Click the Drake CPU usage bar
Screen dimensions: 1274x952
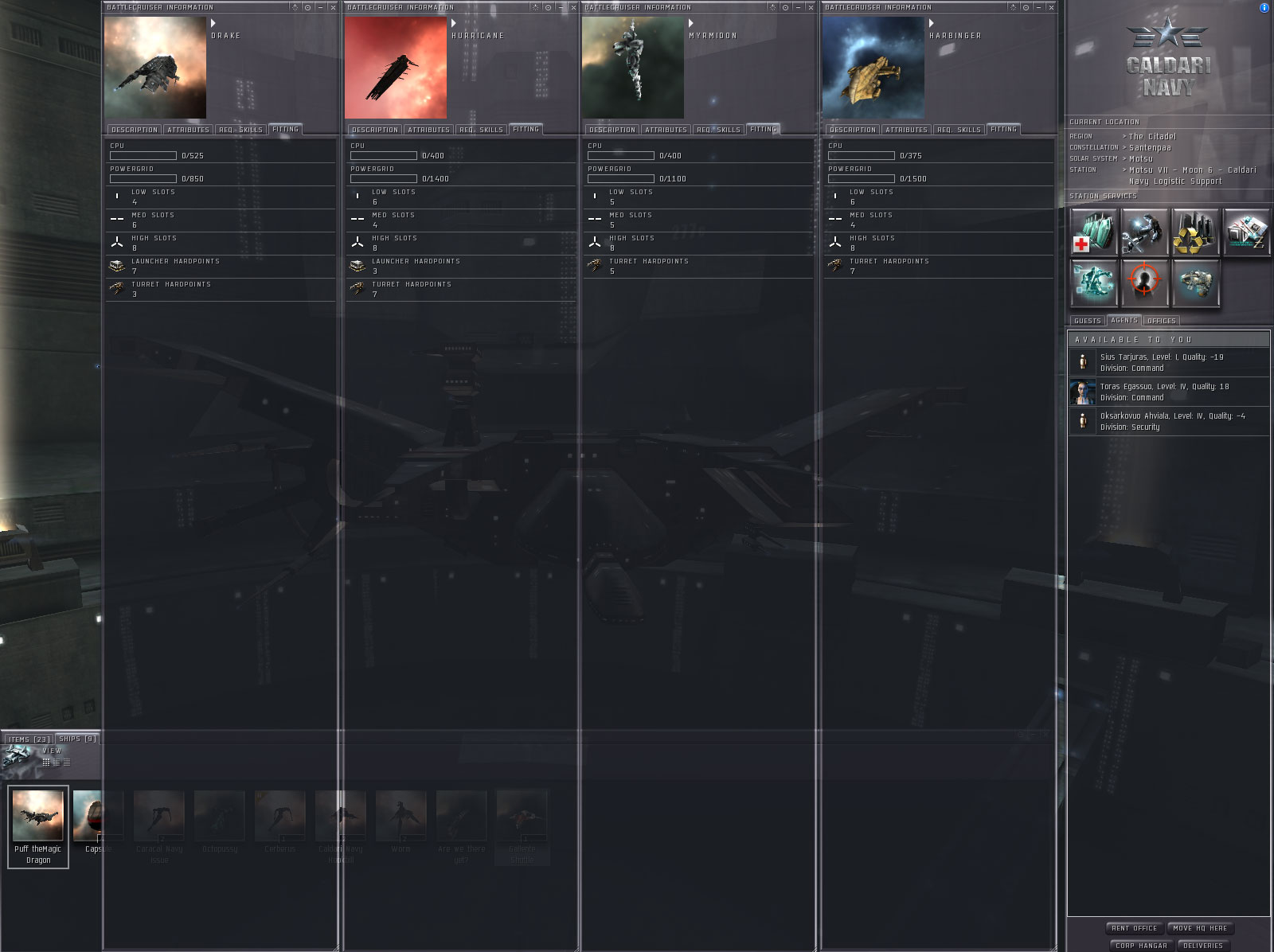(143, 155)
